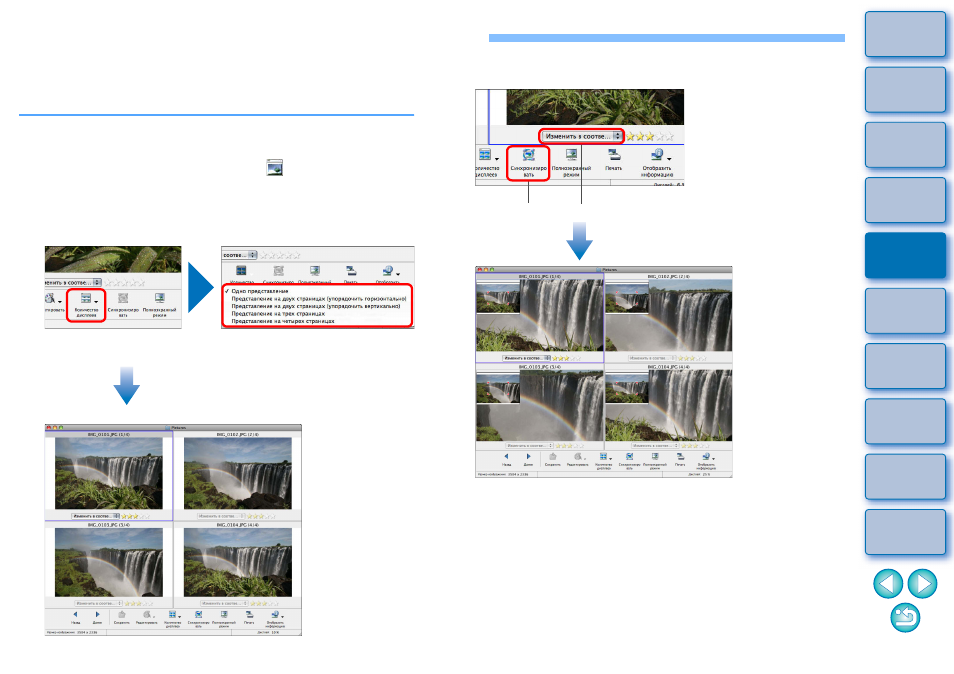Click Количество дисплеев grid icon in top-right crop
The width and height of the screenshot is (954, 674).
[485, 155]
